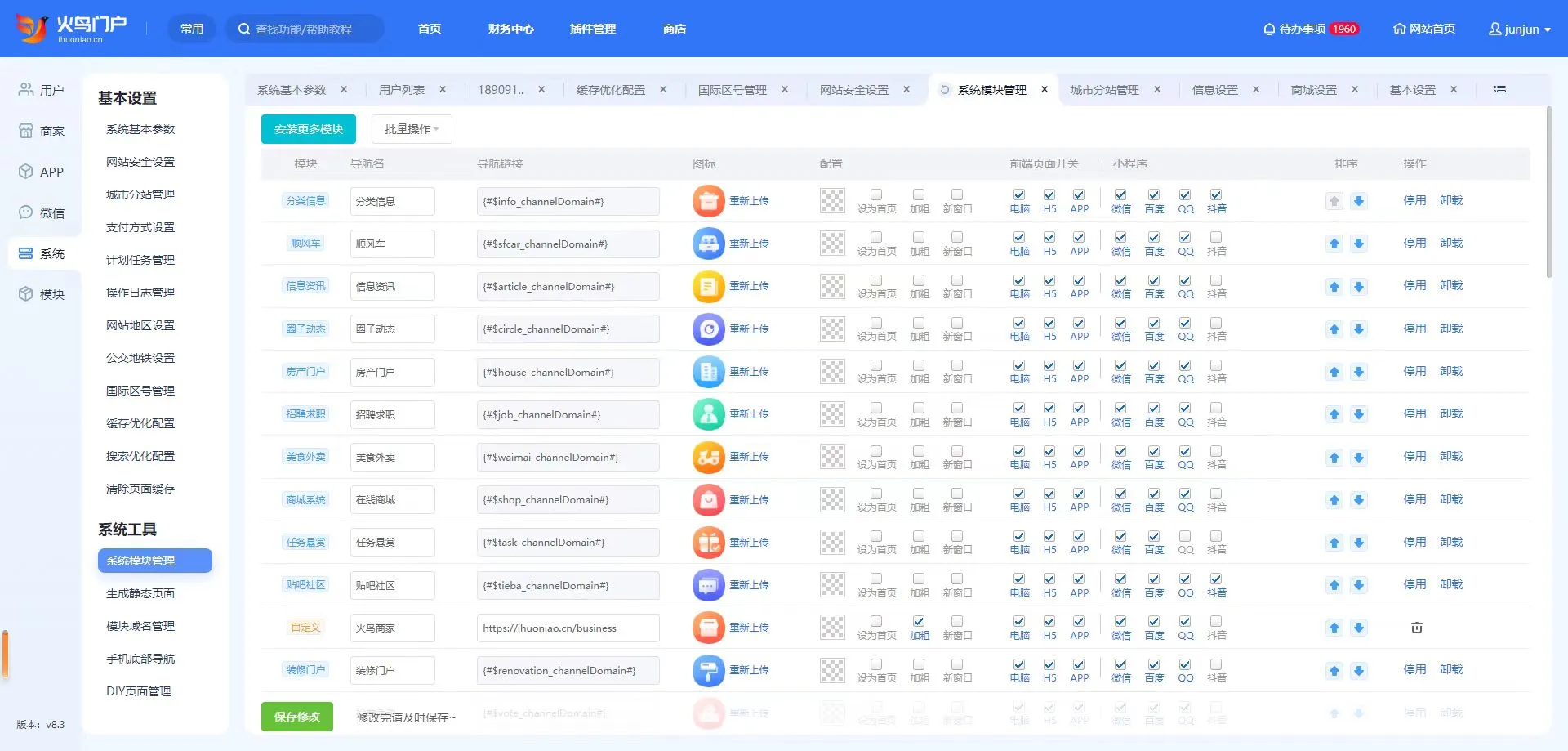The image size is (1568, 751).
Task: Click the 贴吧社区 module icon
Action: coord(708,585)
